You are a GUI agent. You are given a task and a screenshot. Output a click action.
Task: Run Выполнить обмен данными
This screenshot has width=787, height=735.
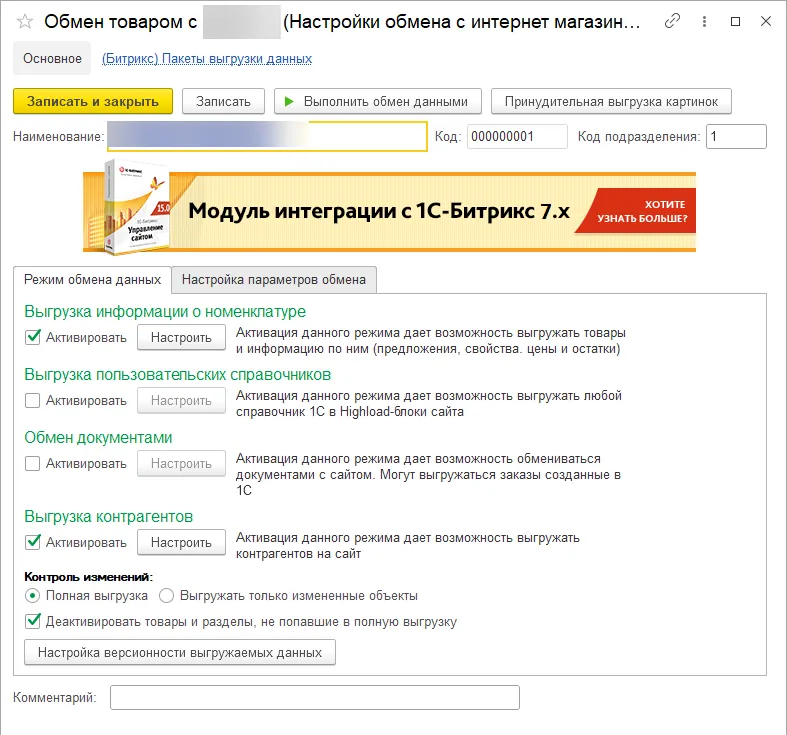pyautogui.click(x=378, y=101)
